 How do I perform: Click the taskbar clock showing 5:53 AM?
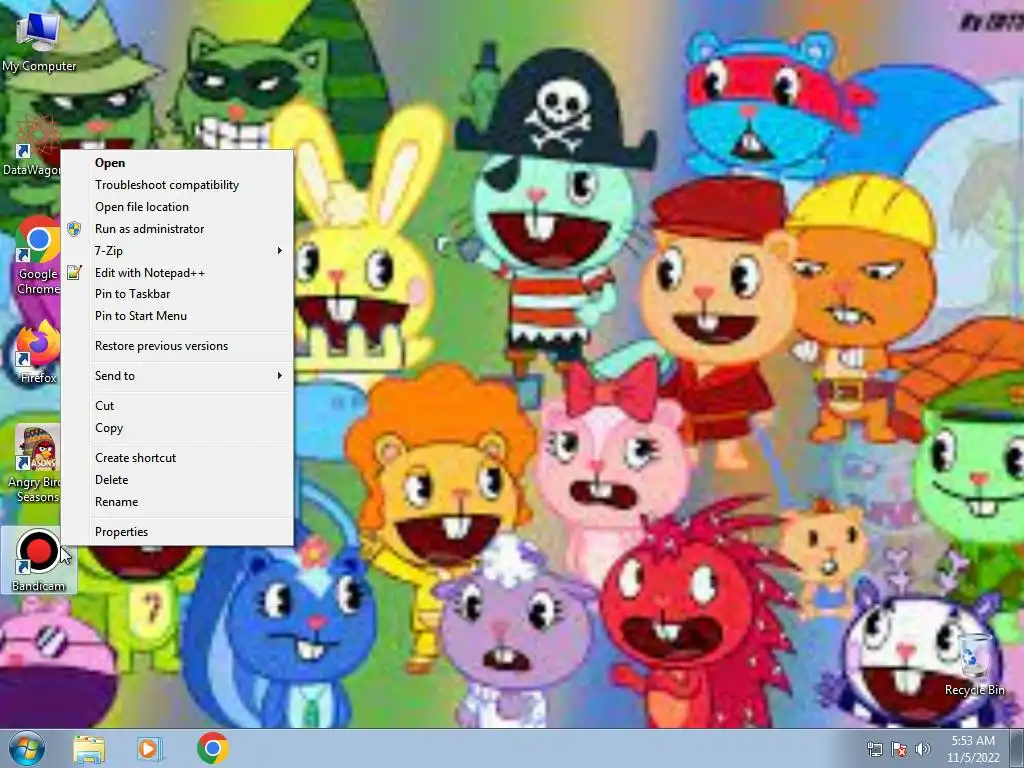tap(973, 749)
